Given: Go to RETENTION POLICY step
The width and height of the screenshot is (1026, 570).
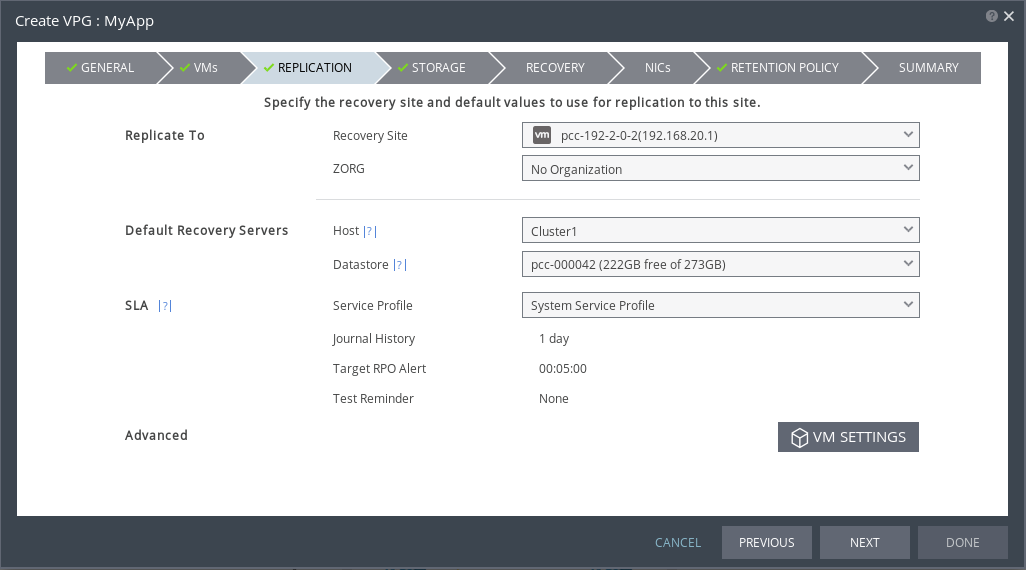Looking at the screenshot, I should coord(777,68).
